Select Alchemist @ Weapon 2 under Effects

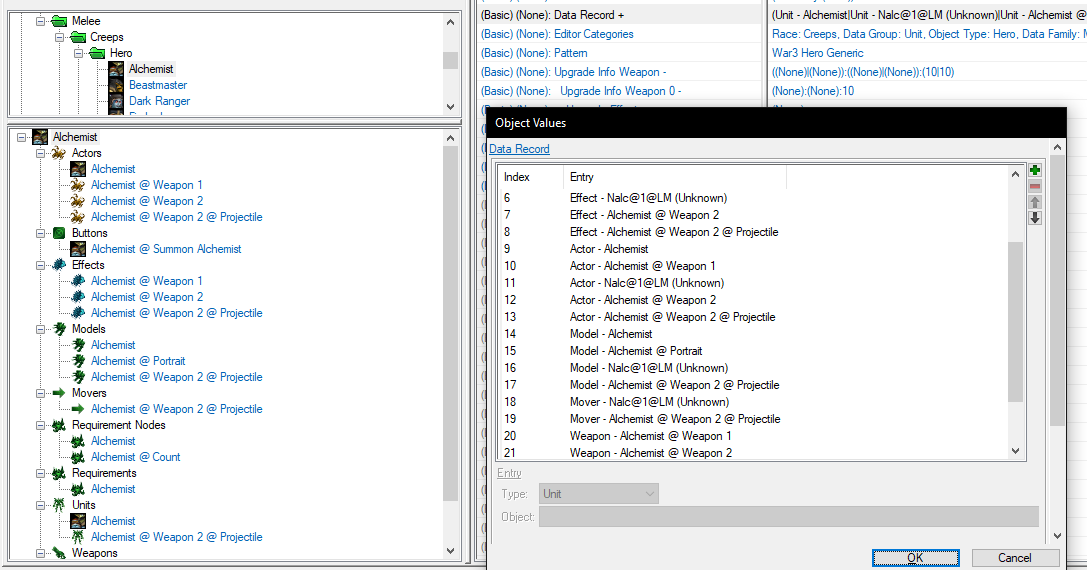146,297
